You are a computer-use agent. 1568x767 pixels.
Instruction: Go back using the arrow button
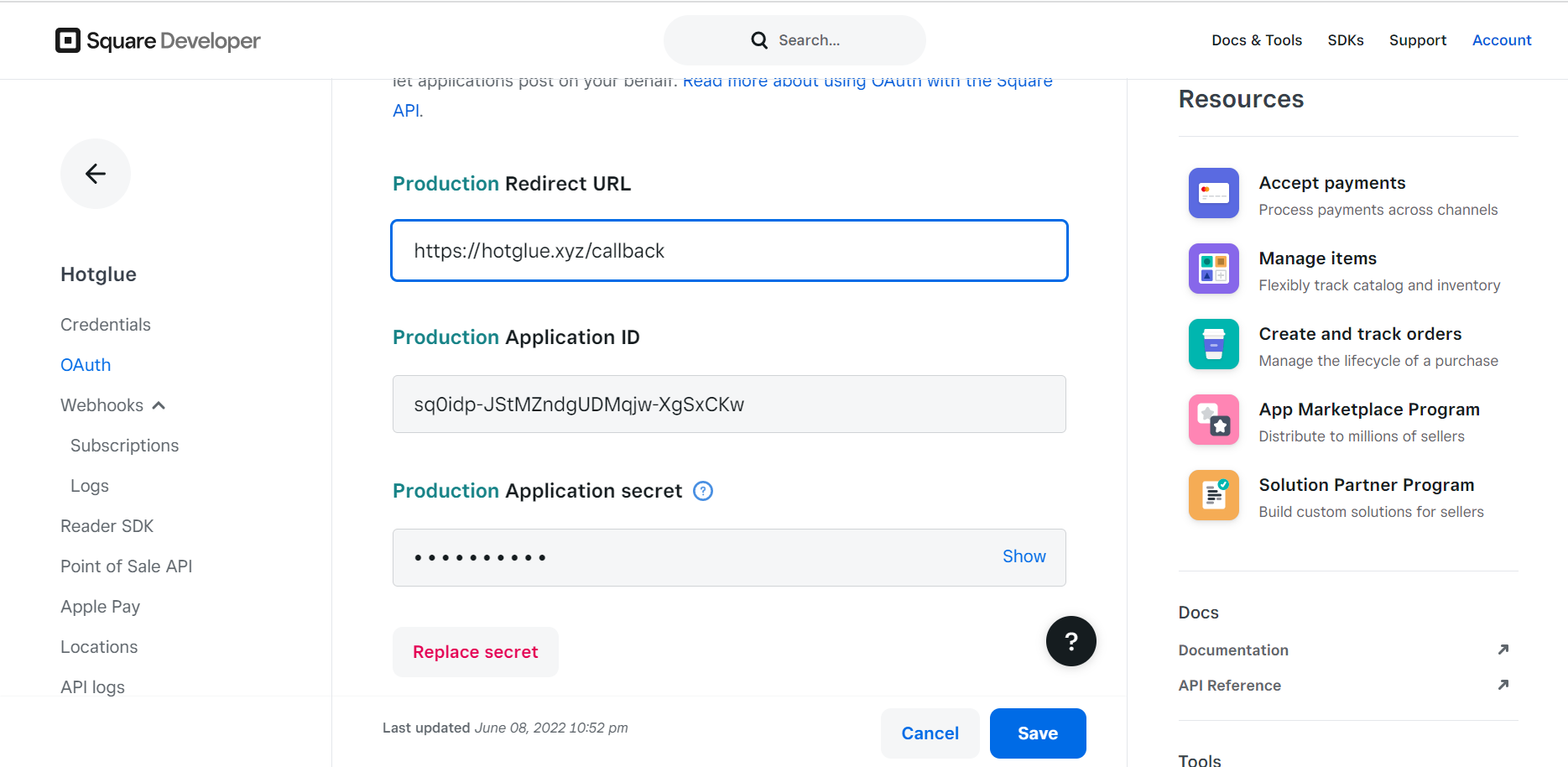[96, 174]
